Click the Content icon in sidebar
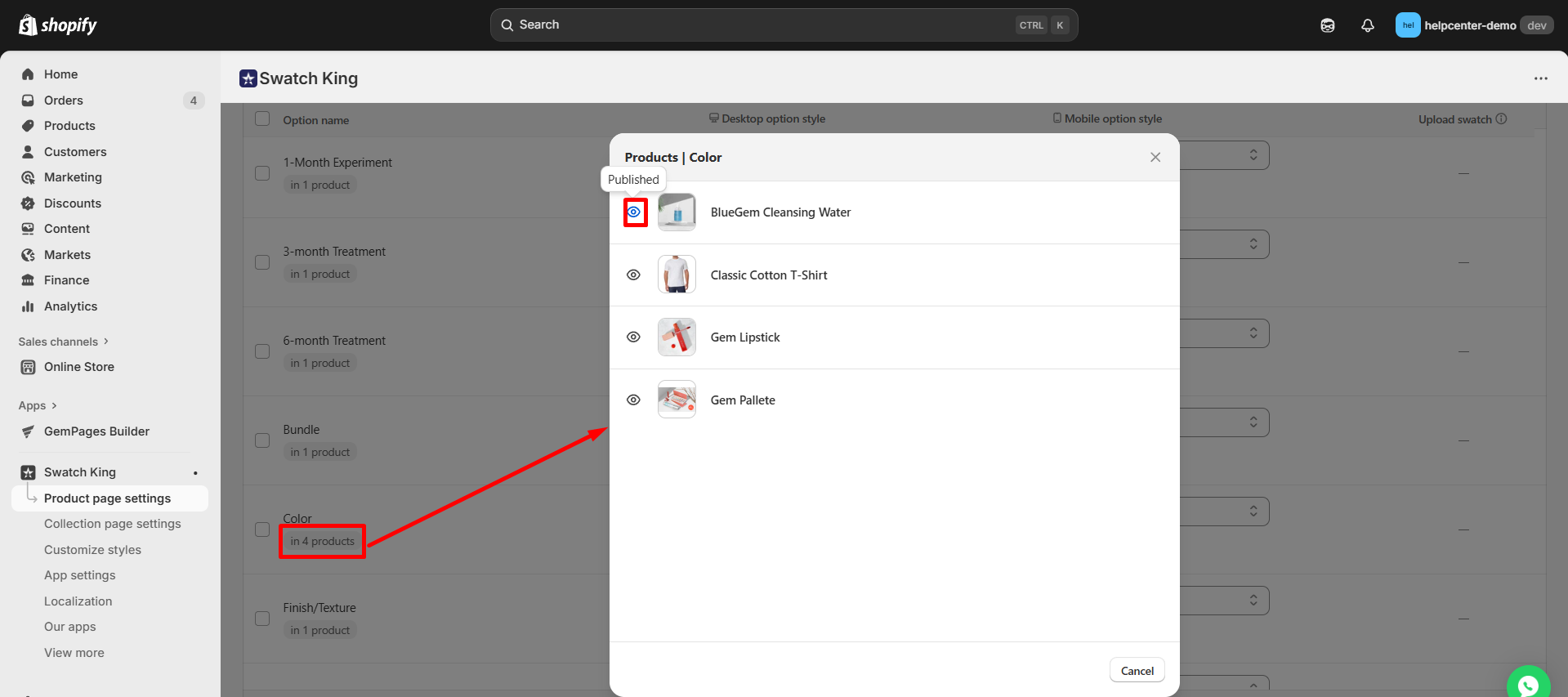The width and height of the screenshot is (1568, 697). click(28, 229)
